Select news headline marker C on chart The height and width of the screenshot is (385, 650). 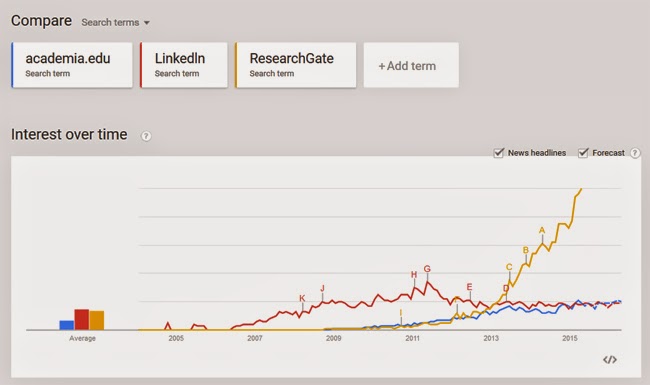point(509,267)
